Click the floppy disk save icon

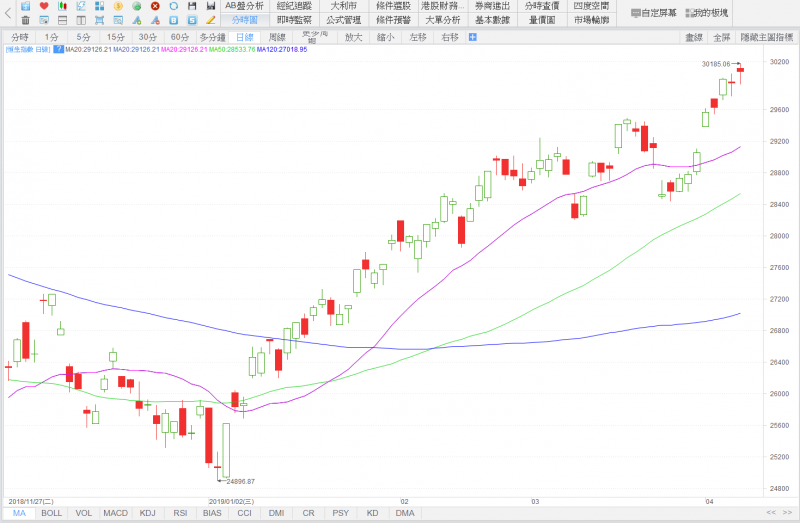[192, 6]
